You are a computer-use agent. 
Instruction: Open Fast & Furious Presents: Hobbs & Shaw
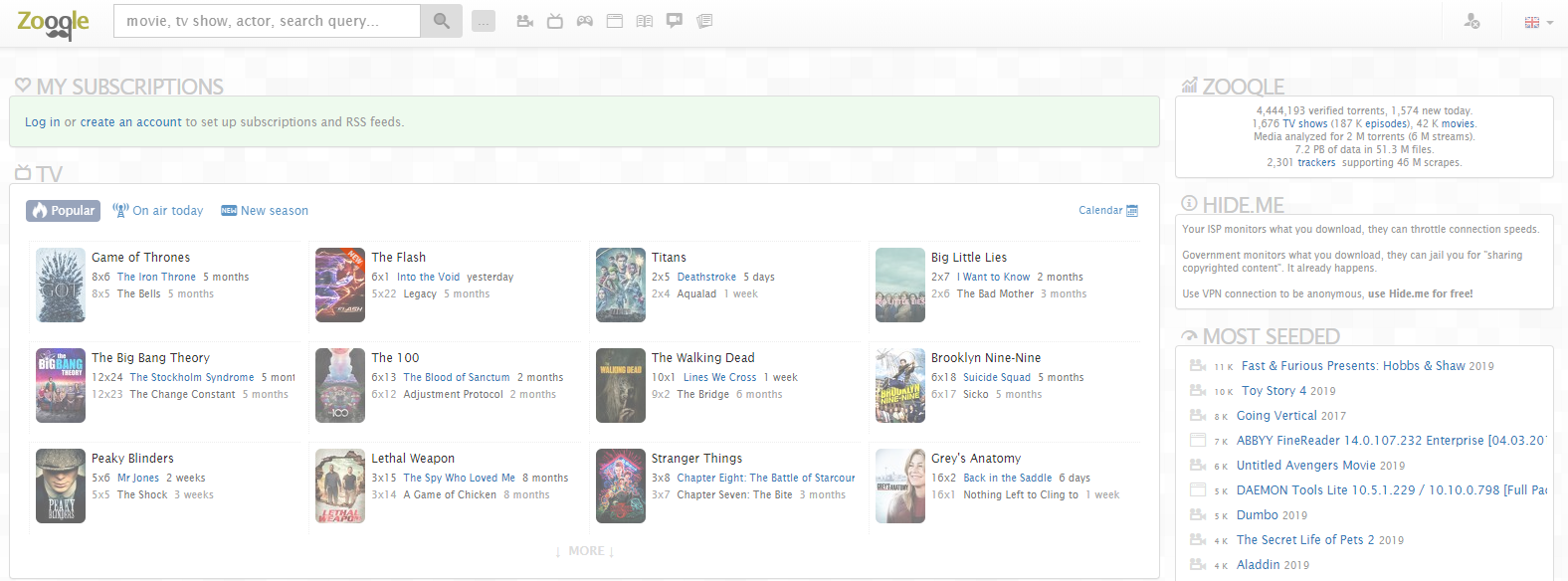[1353, 366]
